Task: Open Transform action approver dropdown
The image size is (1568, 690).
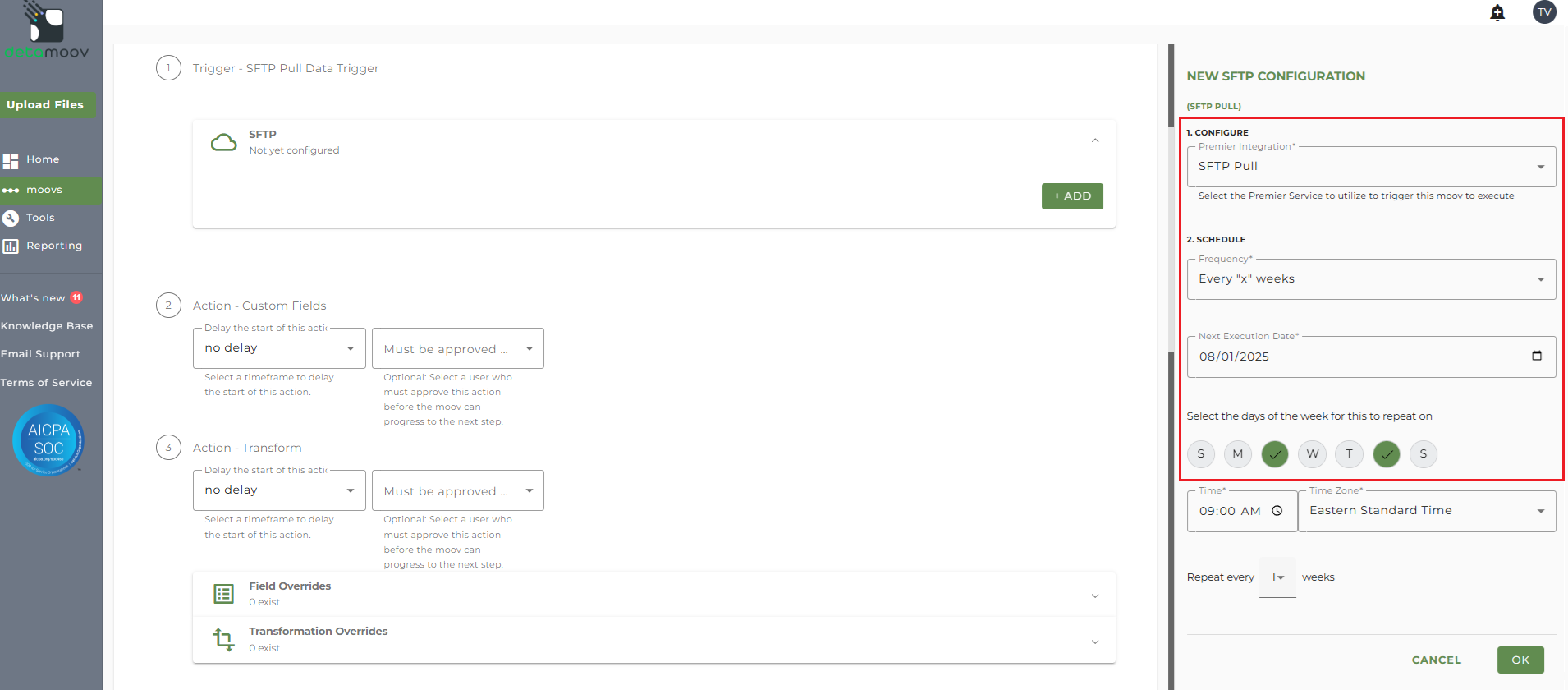Action: [x=458, y=490]
